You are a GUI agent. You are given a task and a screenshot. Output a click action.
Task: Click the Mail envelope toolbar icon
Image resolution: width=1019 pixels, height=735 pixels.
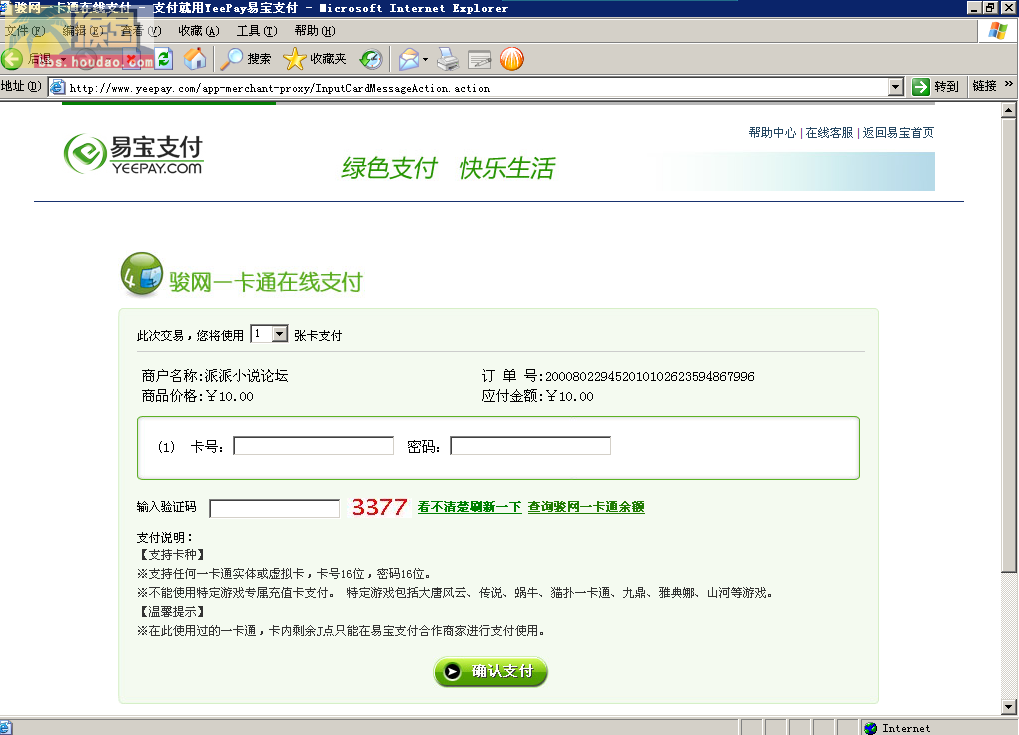[x=408, y=59]
